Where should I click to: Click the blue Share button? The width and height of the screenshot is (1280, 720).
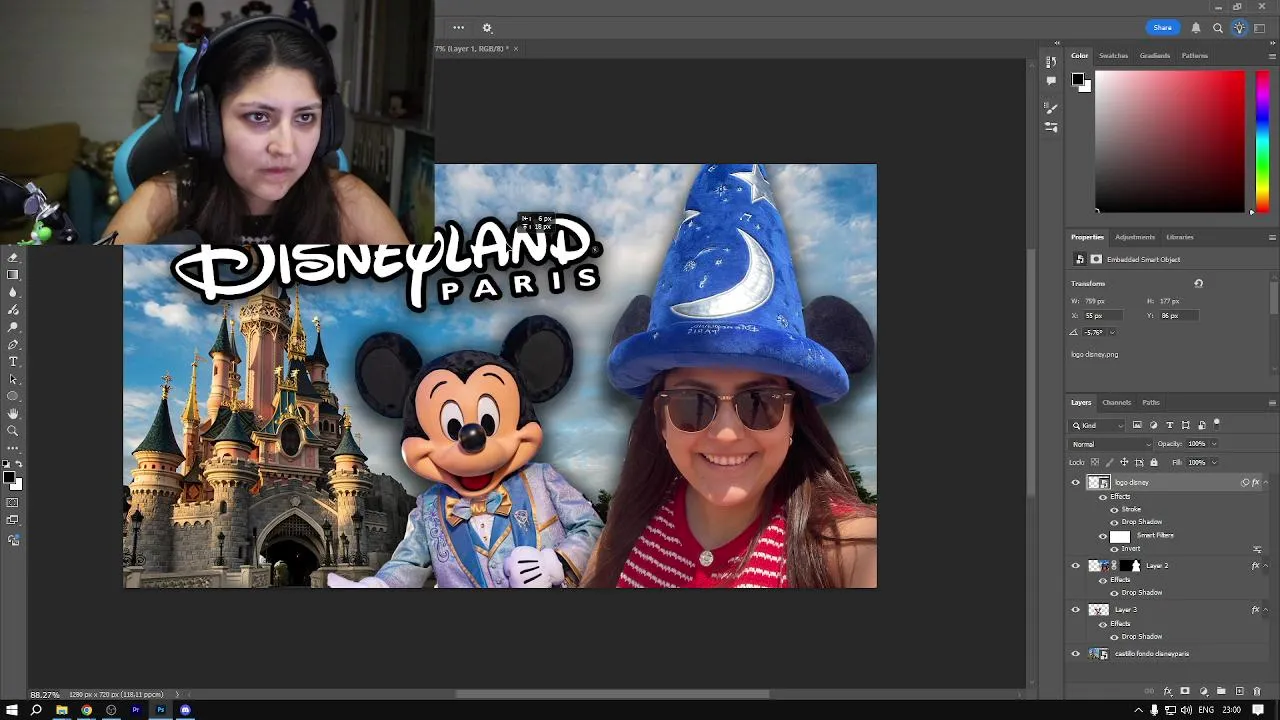(1162, 28)
